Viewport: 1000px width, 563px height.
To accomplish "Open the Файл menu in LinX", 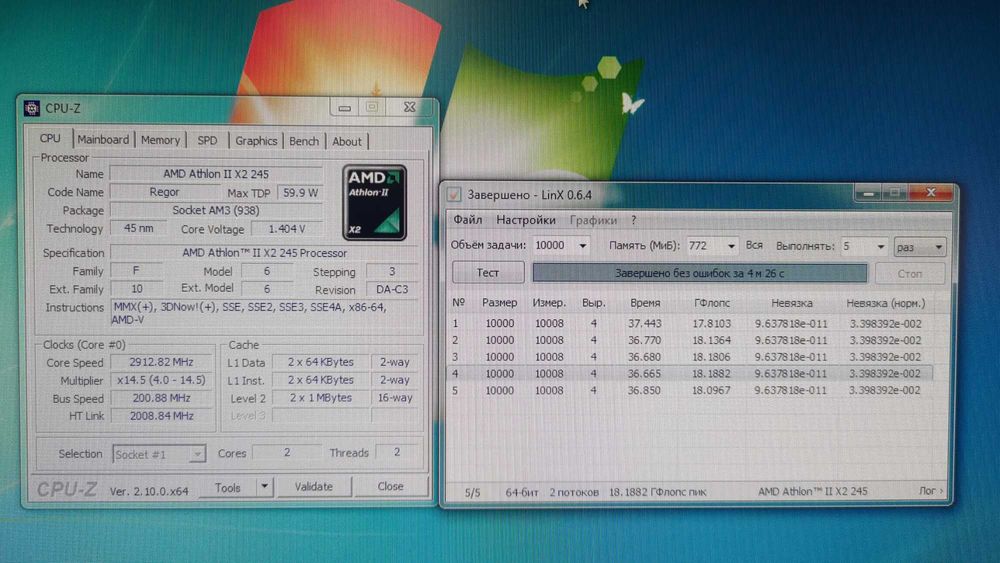I will click(x=467, y=220).
